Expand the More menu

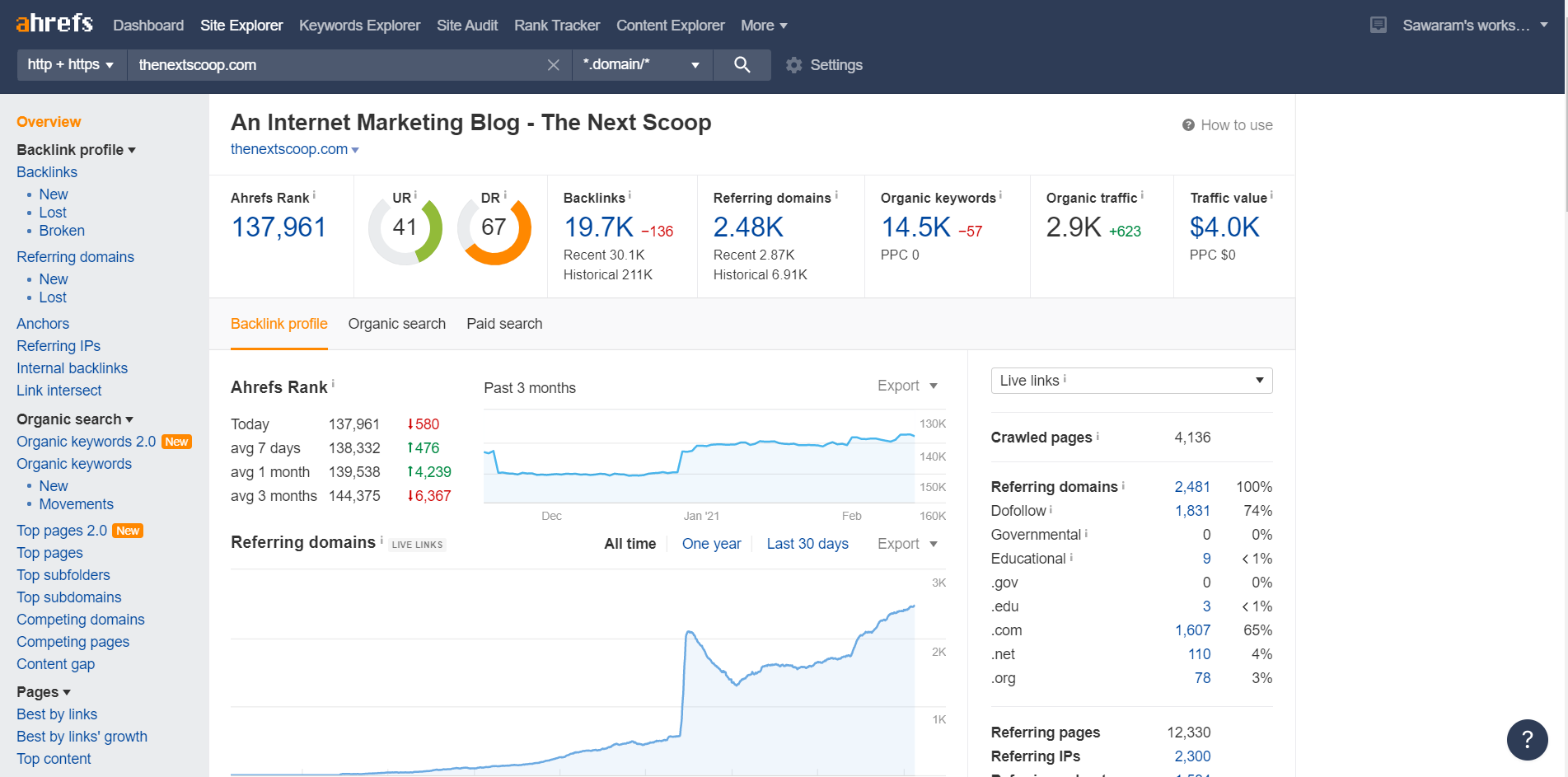click(x=764, y=26)
